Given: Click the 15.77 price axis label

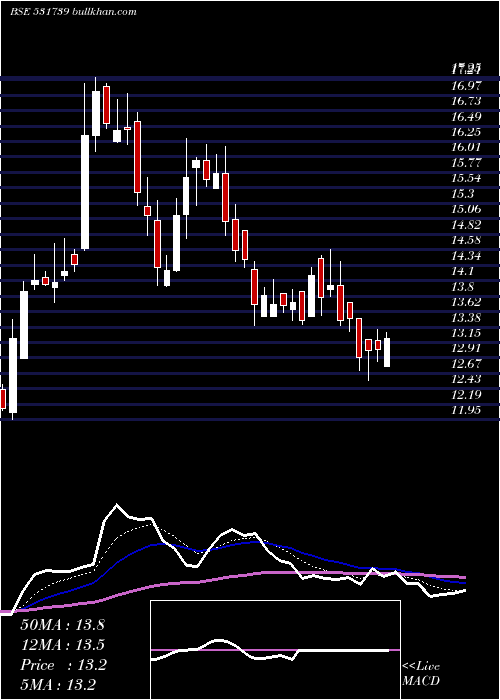Looking at the screenshot, I should (x=467, y=162).
